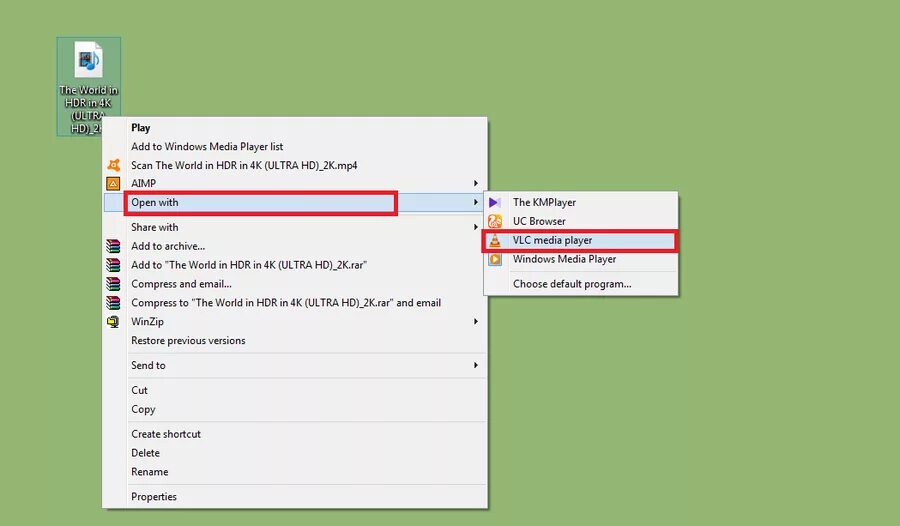Expand the Send to submenu arrow
The height and width of the screenshot is (526, 900).
tap(475, 365)
